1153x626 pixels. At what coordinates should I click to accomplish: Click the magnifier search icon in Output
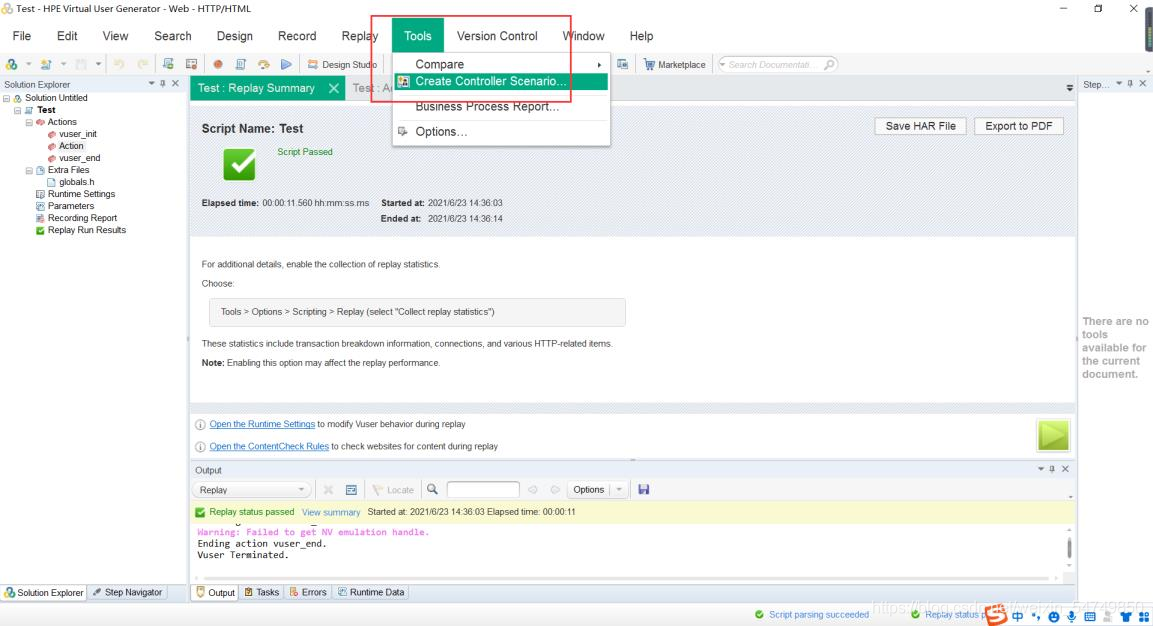click(x=432, y=489)
